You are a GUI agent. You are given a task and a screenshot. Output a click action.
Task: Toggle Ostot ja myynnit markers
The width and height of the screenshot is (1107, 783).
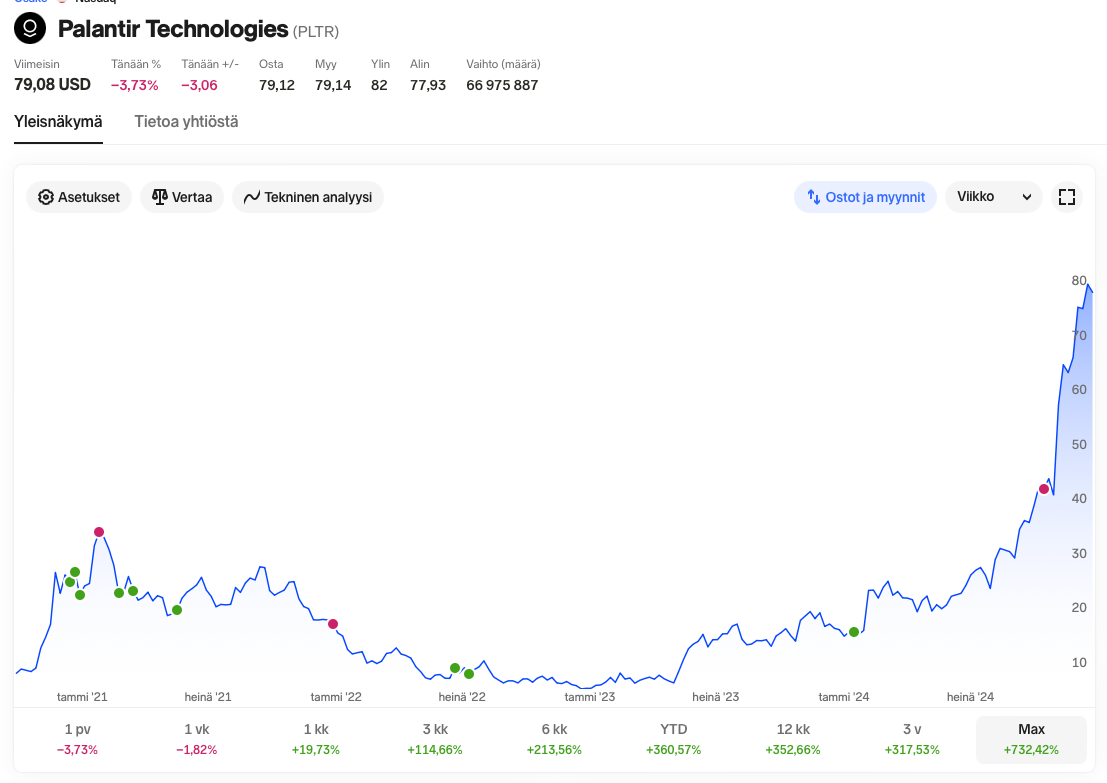tap(866, 197)
